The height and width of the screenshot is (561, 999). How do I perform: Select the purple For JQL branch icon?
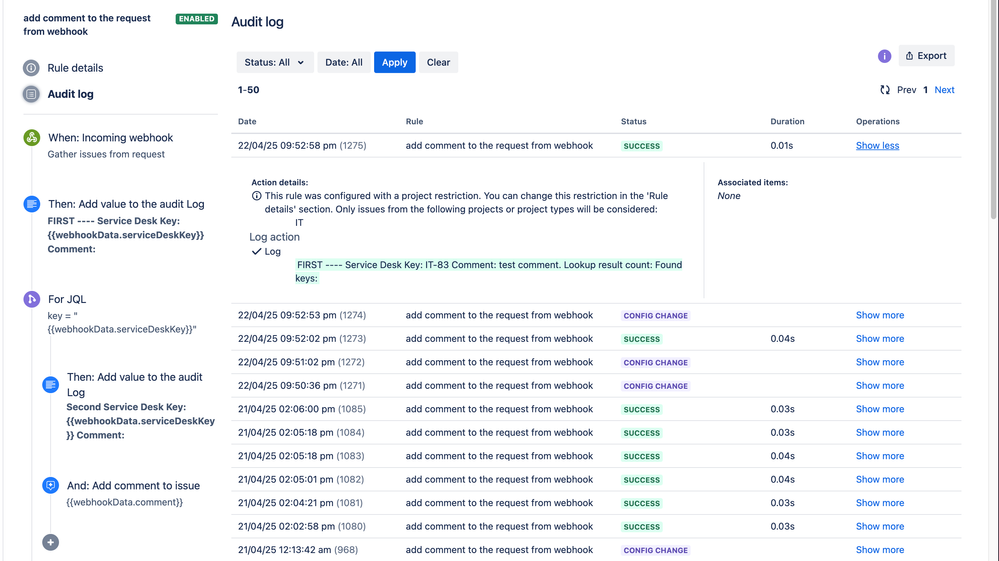click(32, 299)
